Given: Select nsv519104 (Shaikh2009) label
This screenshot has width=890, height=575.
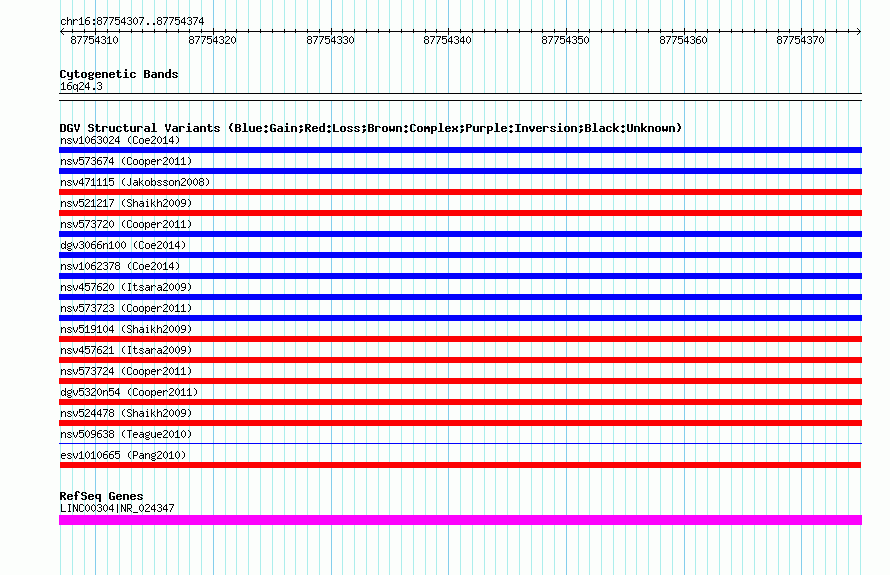Looking at the screenshot, I should tap(126, 329).
